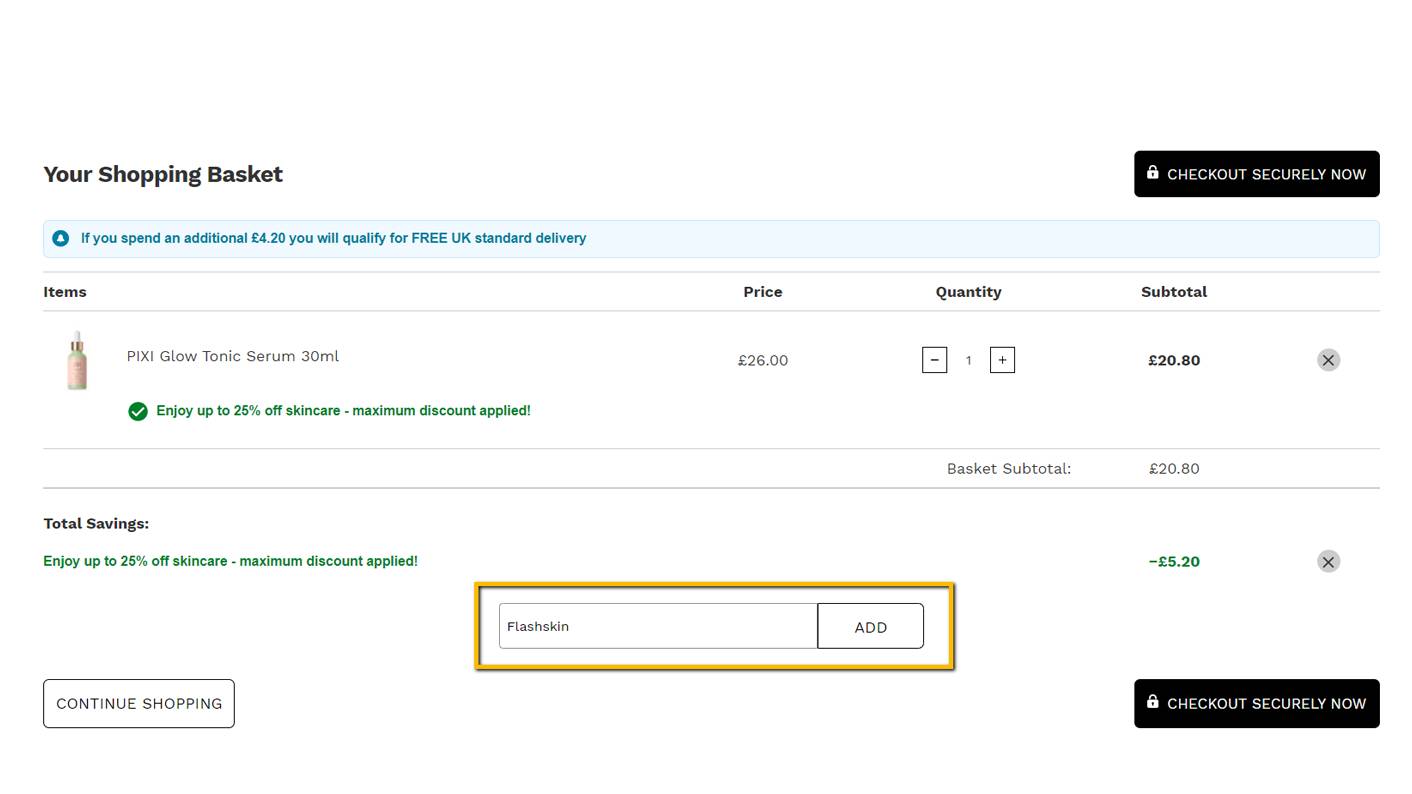Click the Your Shopping Basket heading
The image size is (1412, 794).
[162, 174]
